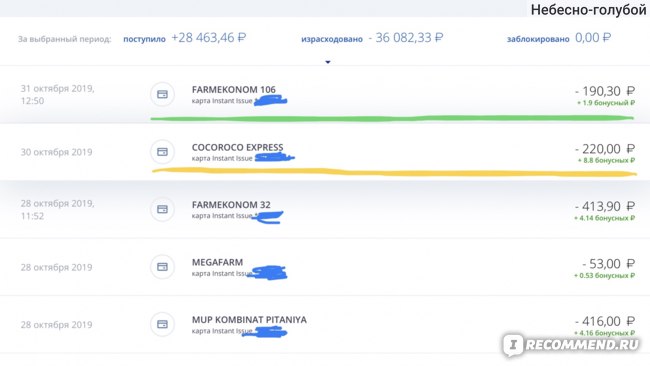Open the FARMEKONOM 32 transaction
This screenshot has height=366, width=650.
(x=325, y=209)
